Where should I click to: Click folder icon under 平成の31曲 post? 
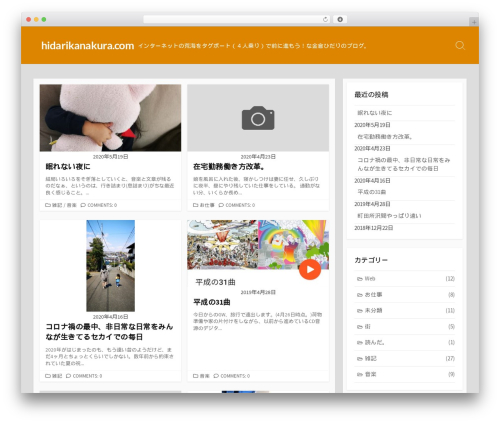(x=196, y=376)
